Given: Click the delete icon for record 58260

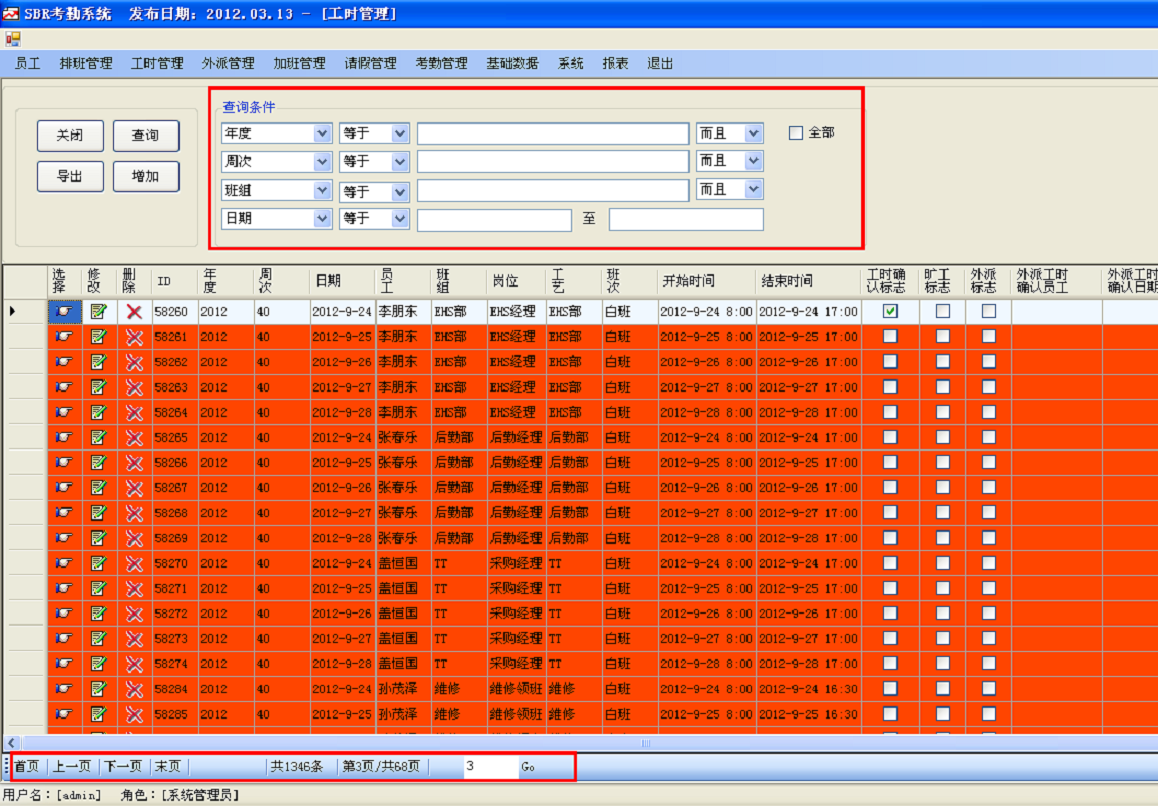Looking at the screenshot, I should (134, 312).
